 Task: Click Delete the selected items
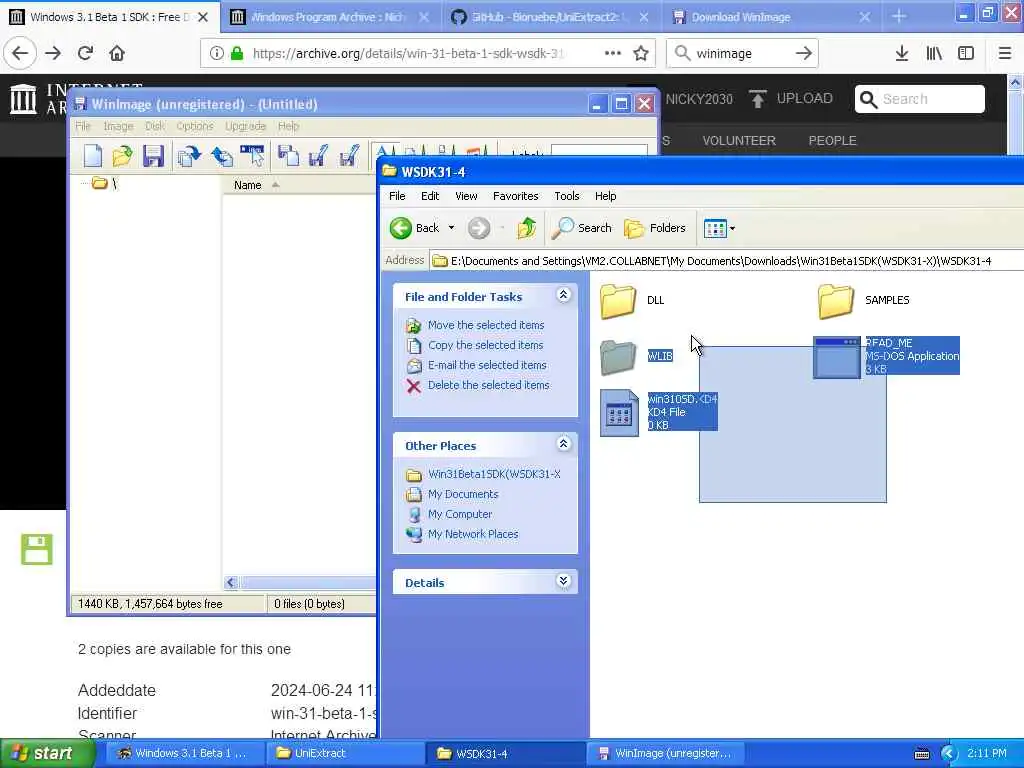pos(488,385)
